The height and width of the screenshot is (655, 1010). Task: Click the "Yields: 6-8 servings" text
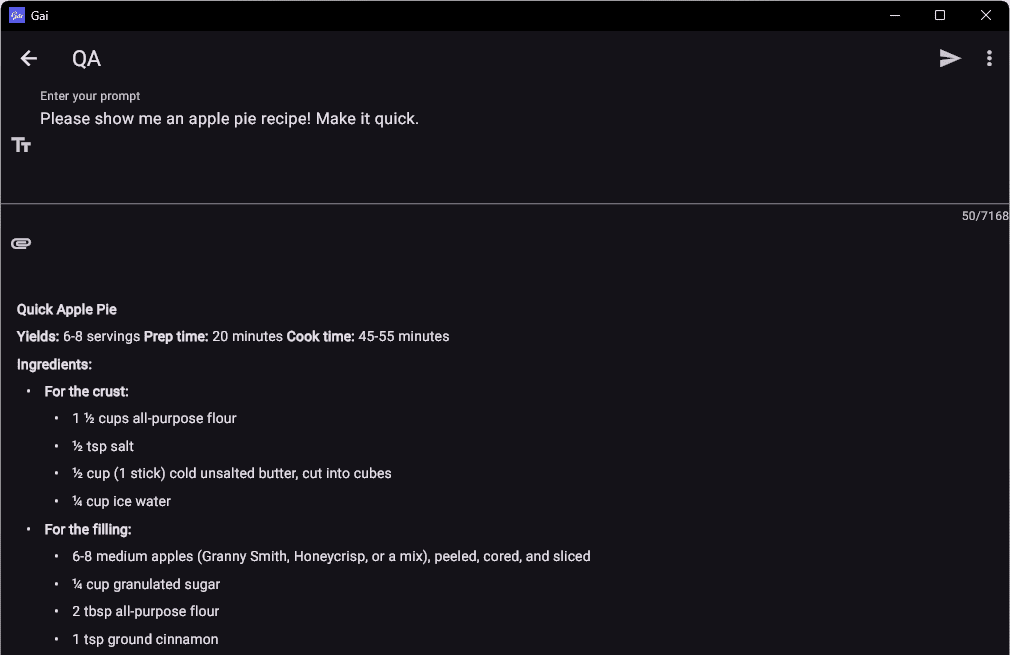tap(78, 337)
